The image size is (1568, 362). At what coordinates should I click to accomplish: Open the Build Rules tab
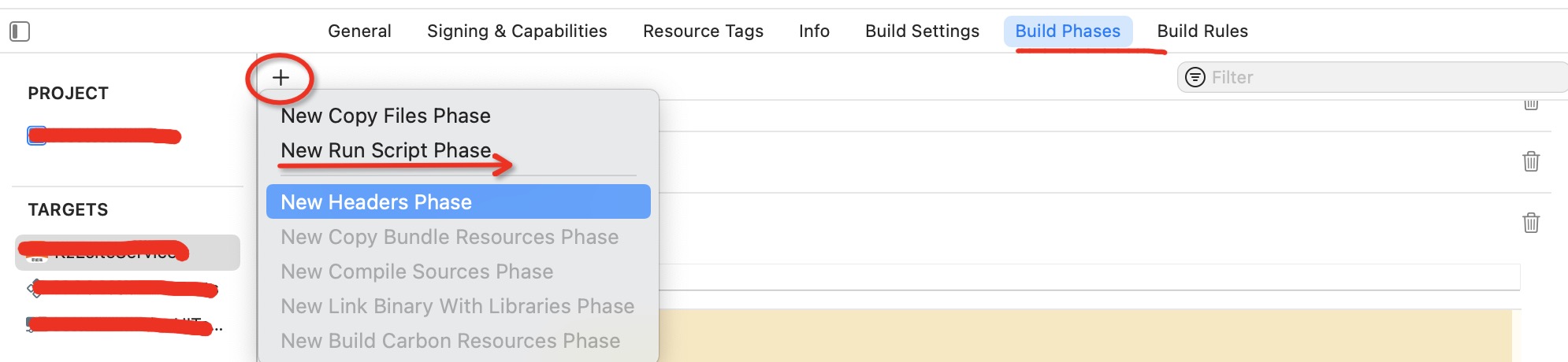tap(1202, 31)
